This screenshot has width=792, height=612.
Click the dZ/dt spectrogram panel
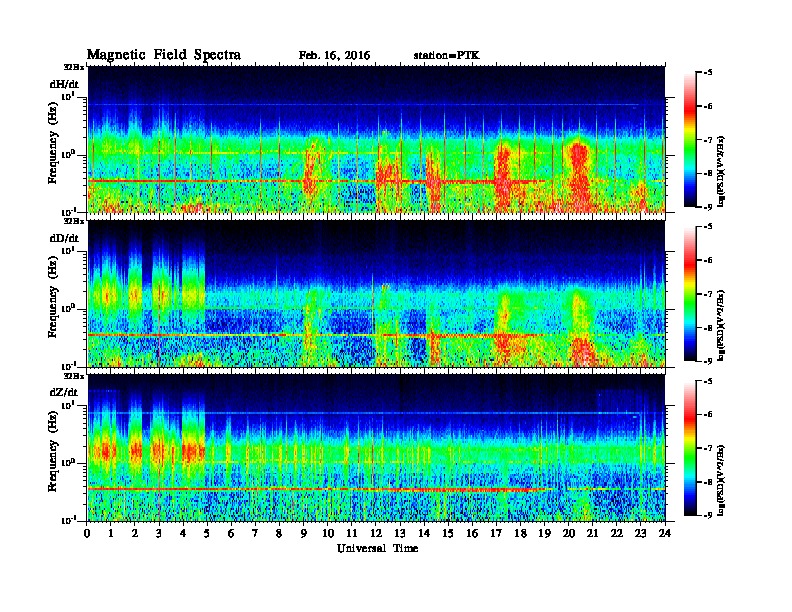[376, 448]
